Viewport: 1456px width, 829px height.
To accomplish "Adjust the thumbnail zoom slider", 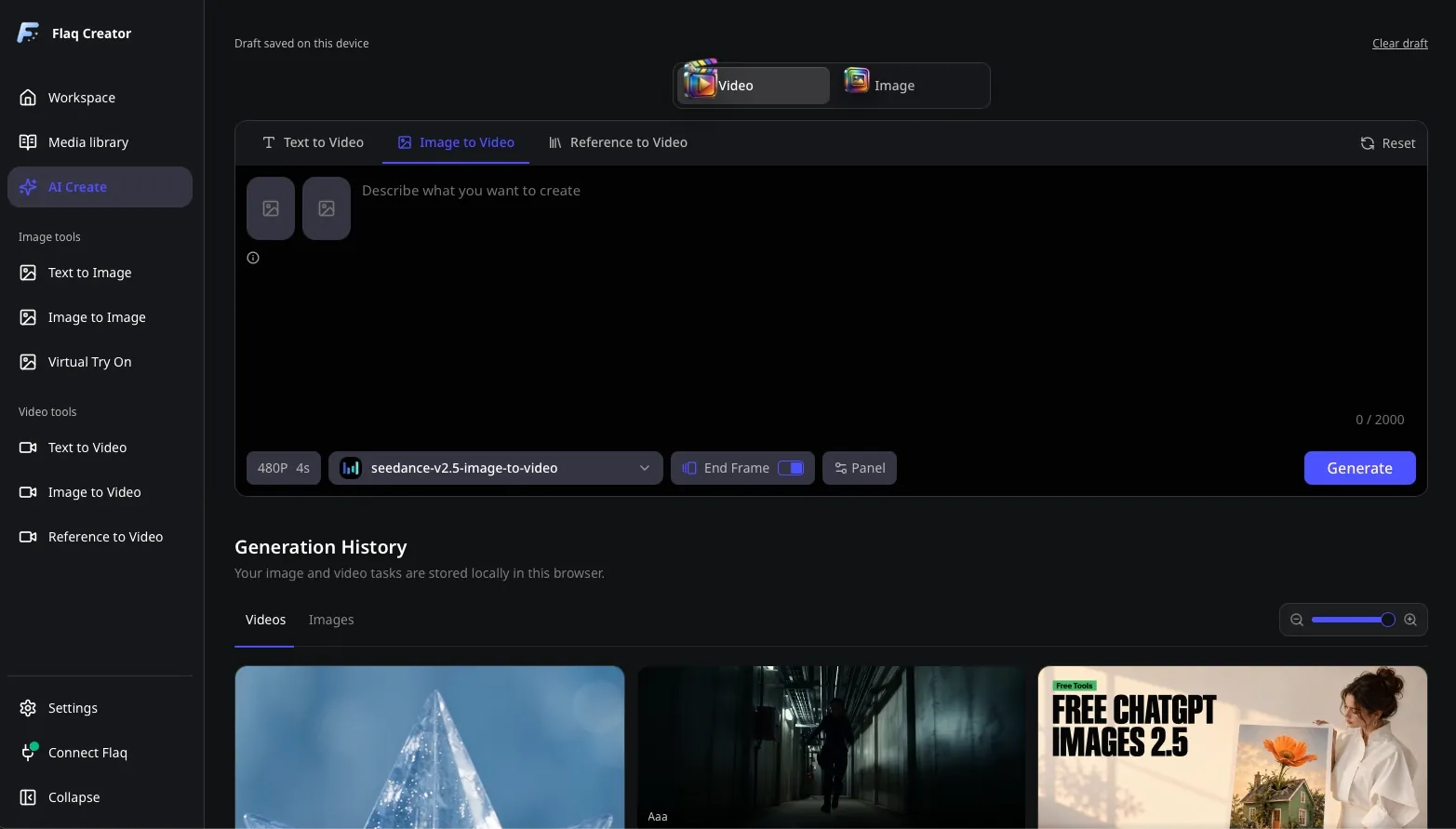I will (1353, 620).
